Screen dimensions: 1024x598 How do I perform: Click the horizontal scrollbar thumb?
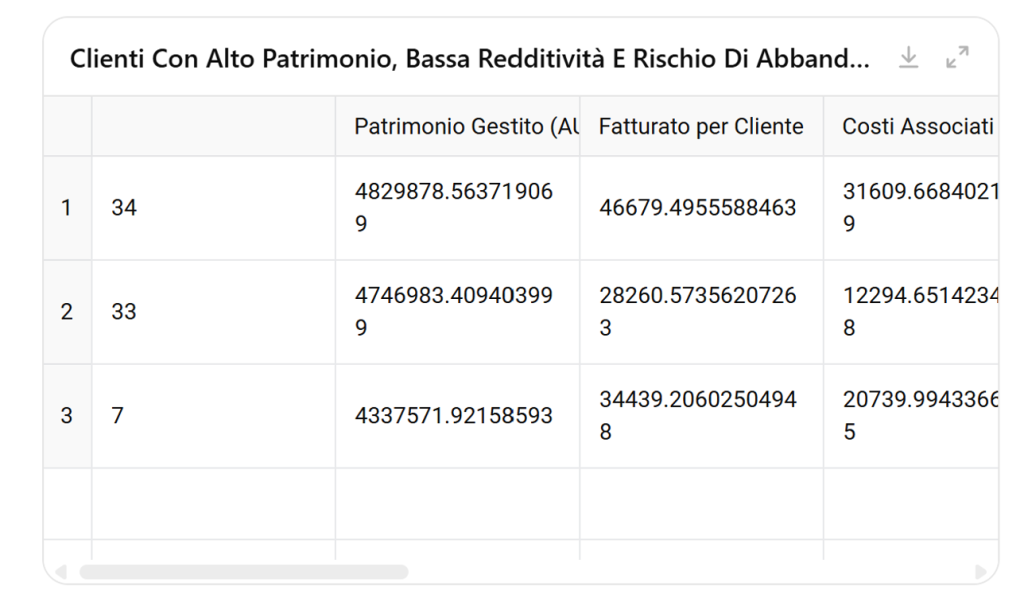coord(244,573)
